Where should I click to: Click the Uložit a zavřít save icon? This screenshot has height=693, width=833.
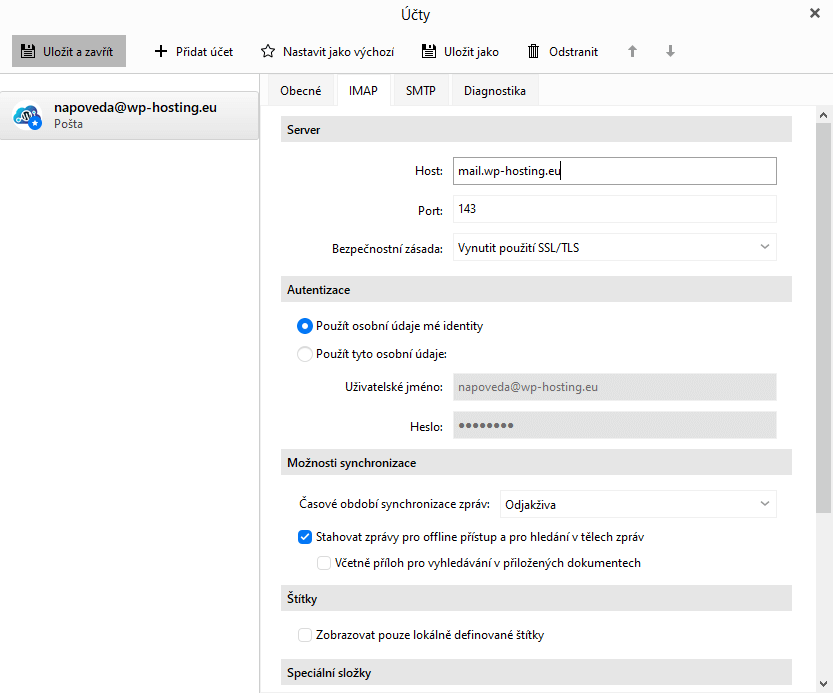click(x=29, y=51)
